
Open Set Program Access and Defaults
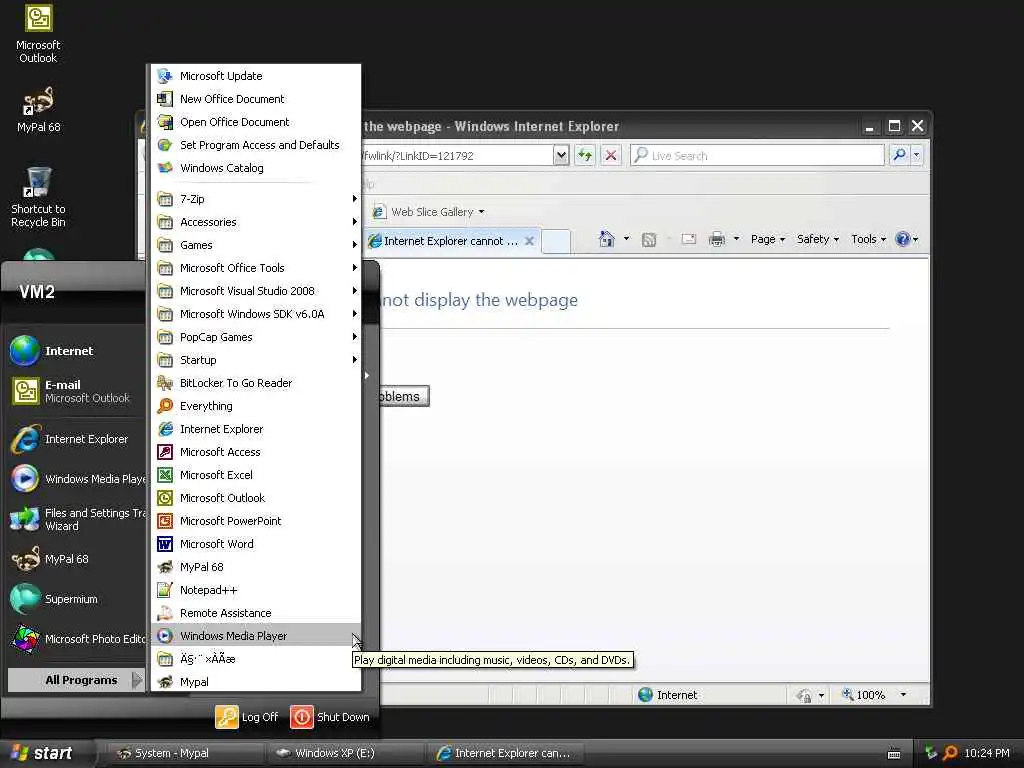(x=256, y=144)
